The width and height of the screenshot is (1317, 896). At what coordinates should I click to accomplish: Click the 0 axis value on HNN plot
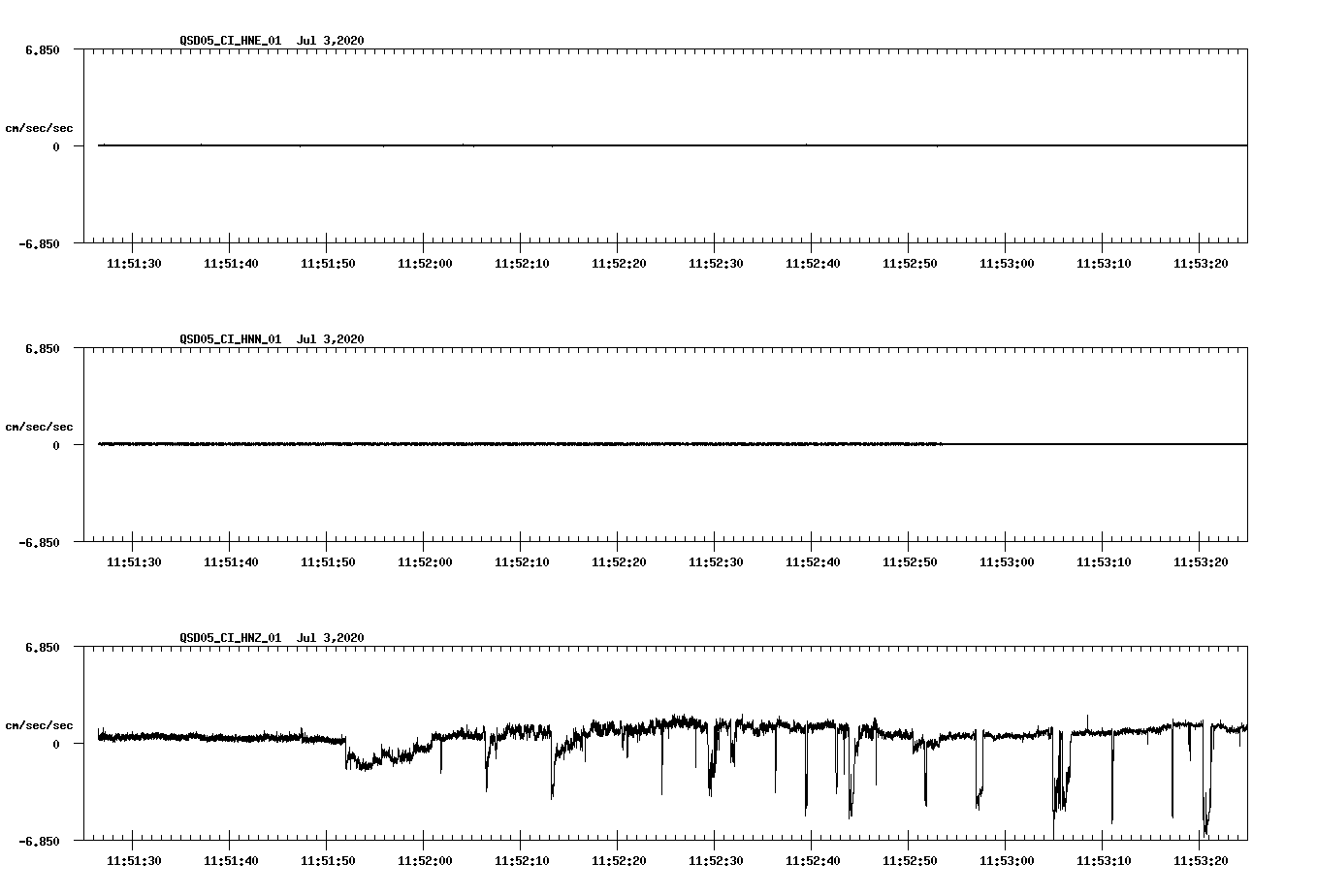56,446
